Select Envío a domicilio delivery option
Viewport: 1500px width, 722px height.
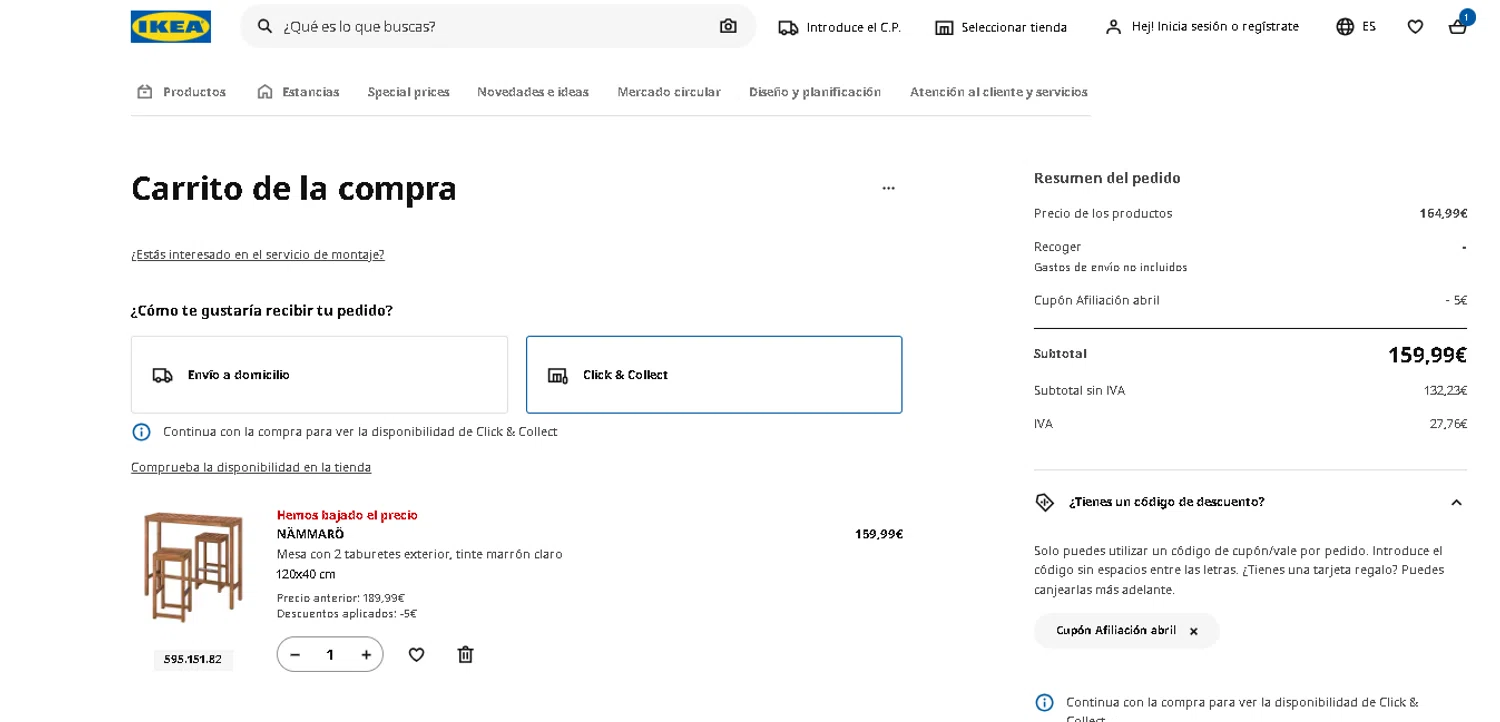tap(319, 375)
